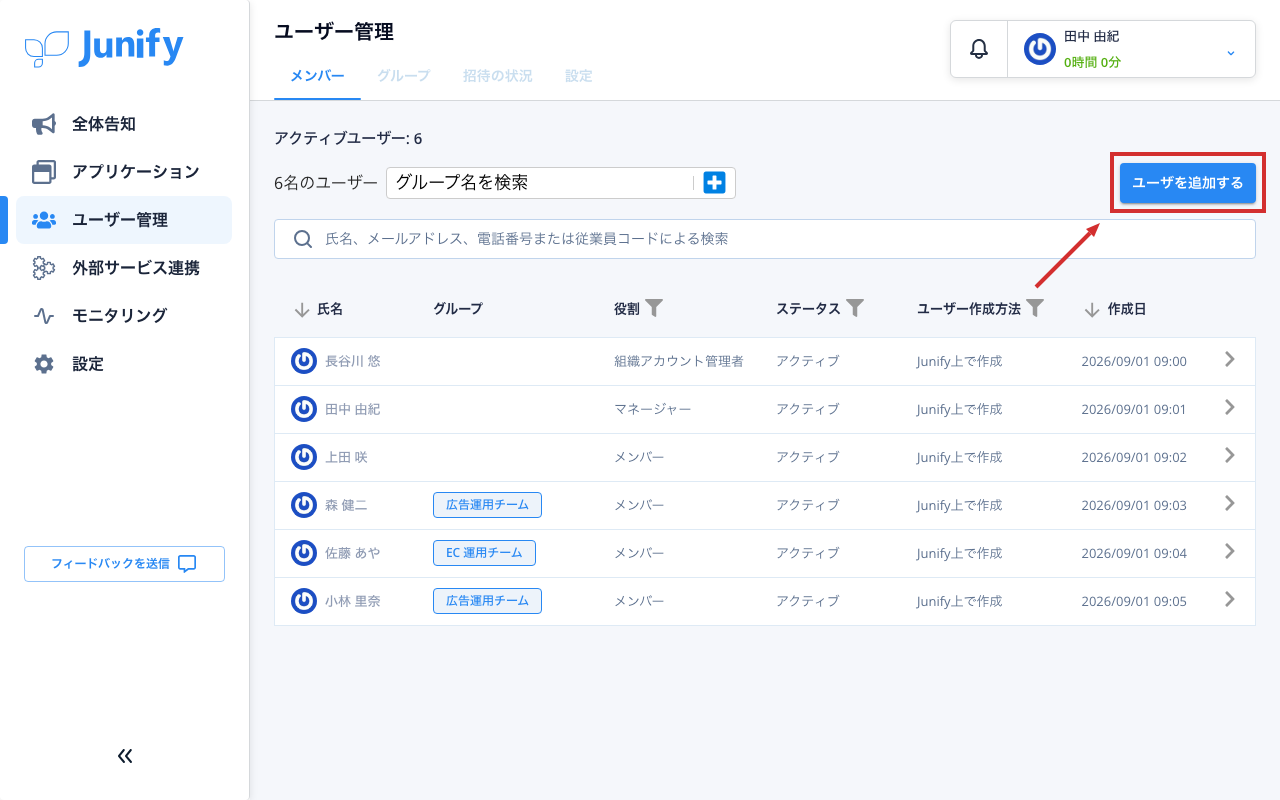
Task: Click the plus icon beside group search
Action: 714,183
